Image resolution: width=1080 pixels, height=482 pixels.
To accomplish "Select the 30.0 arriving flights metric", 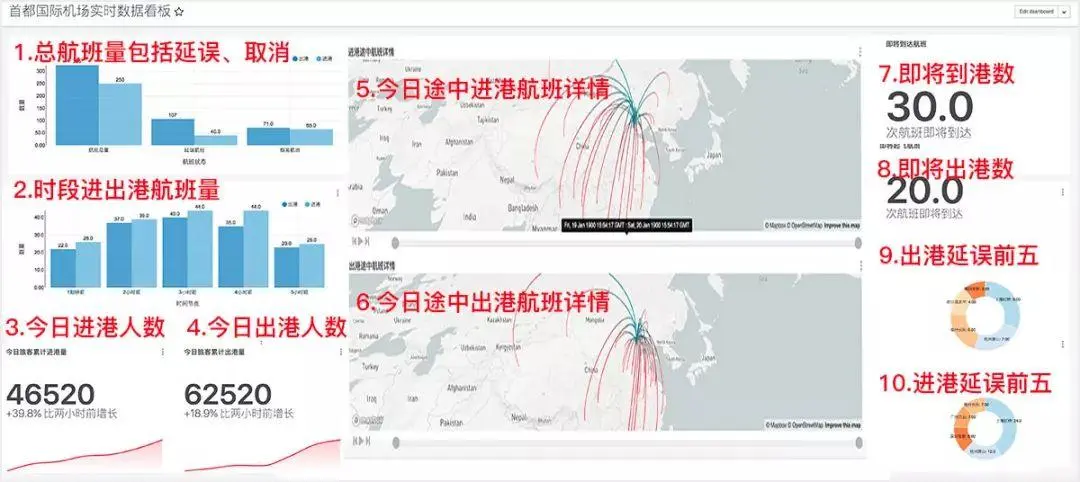I will pyautogui.click(x=930, y=107).
